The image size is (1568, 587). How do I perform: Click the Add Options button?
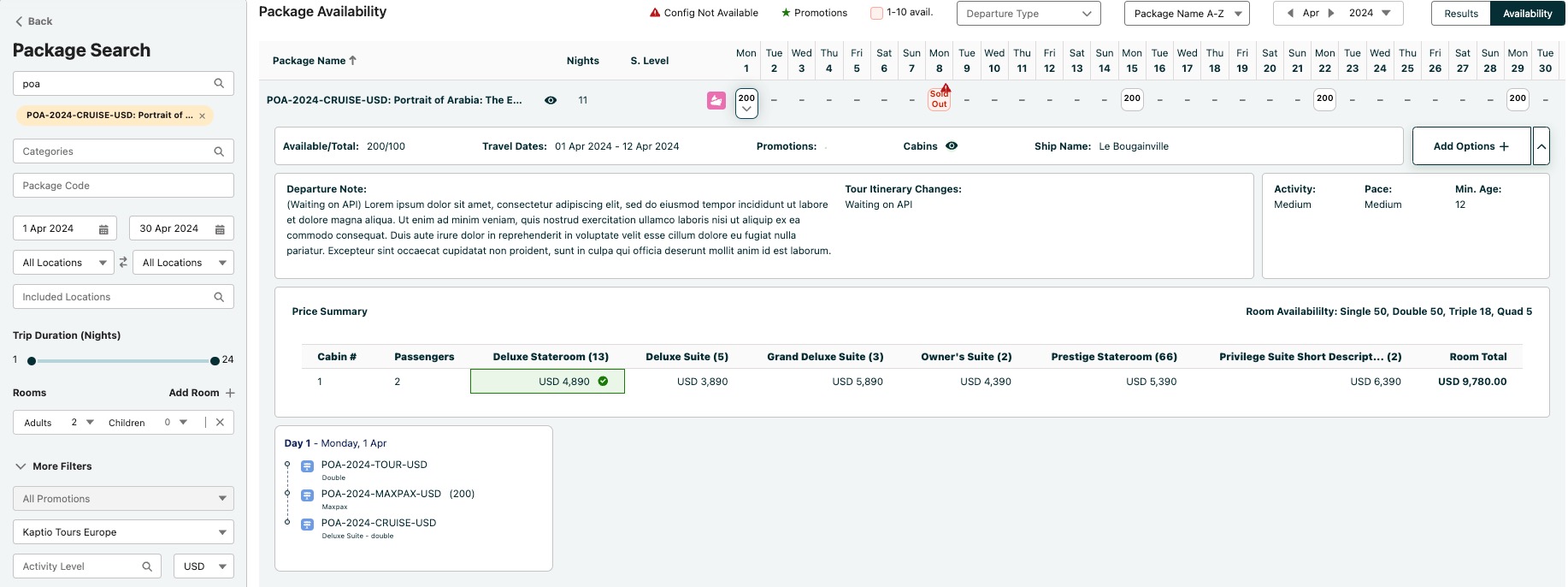[x=1471, y=146]
